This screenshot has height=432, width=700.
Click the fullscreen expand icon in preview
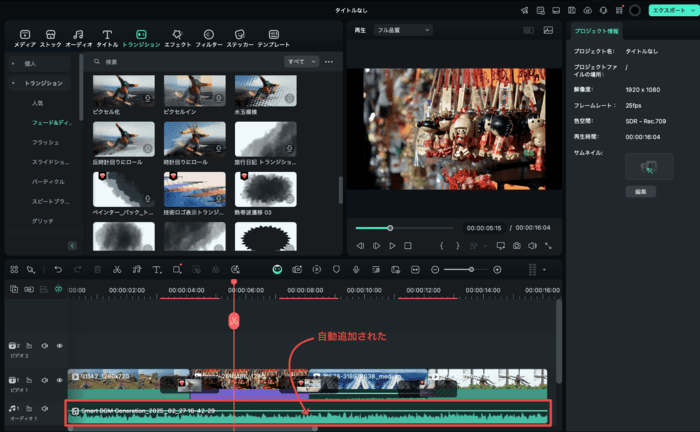[x=549, y=245]
